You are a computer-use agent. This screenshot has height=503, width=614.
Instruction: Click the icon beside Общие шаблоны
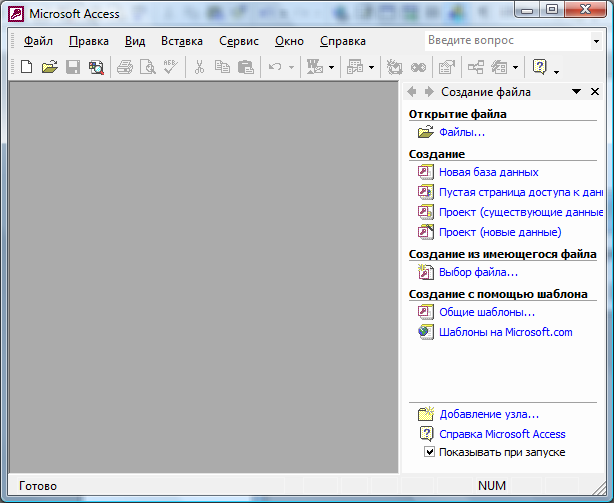tap(426, 312)
